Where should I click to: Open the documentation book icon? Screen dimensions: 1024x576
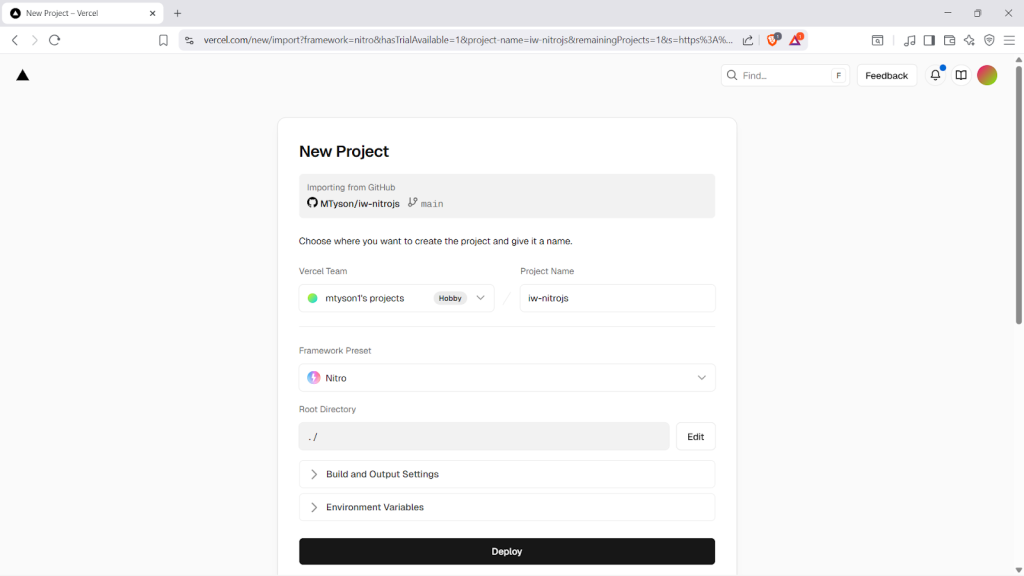[x=961, y=75]
